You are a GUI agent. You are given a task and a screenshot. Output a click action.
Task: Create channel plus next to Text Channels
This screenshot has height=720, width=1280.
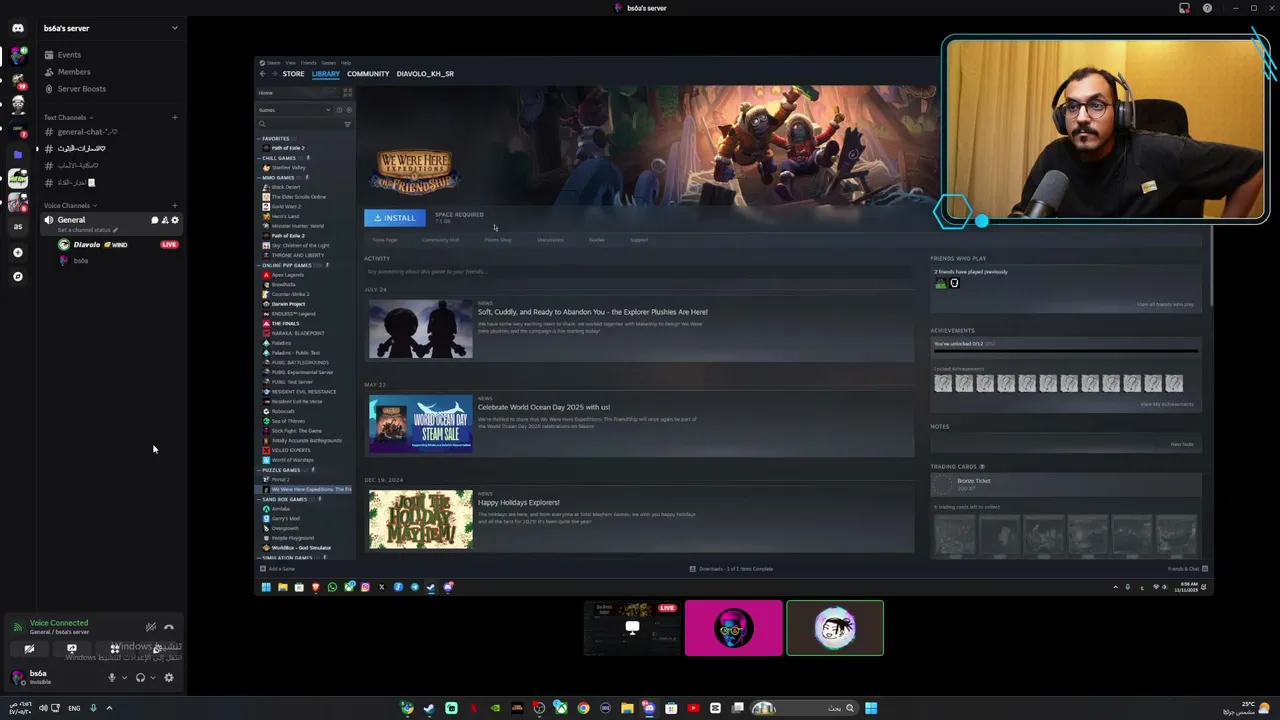(175, 118)
